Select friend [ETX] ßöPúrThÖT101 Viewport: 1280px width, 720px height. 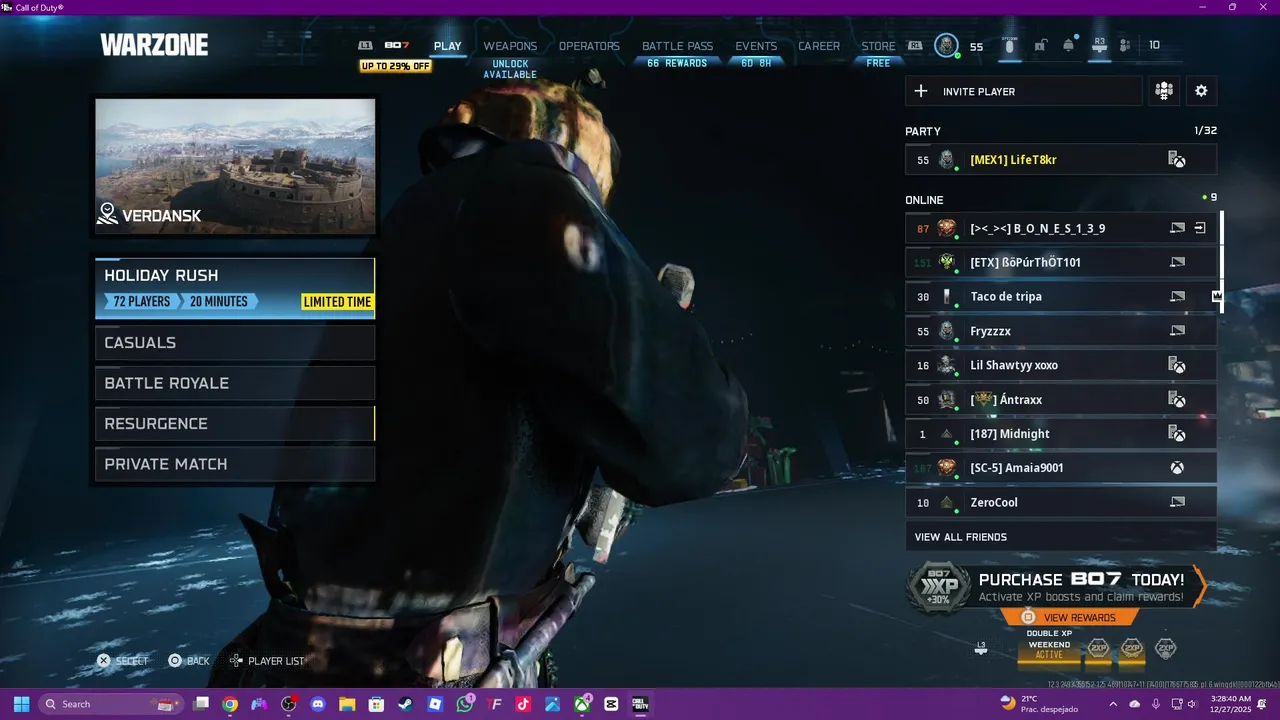coord(1061,262)
